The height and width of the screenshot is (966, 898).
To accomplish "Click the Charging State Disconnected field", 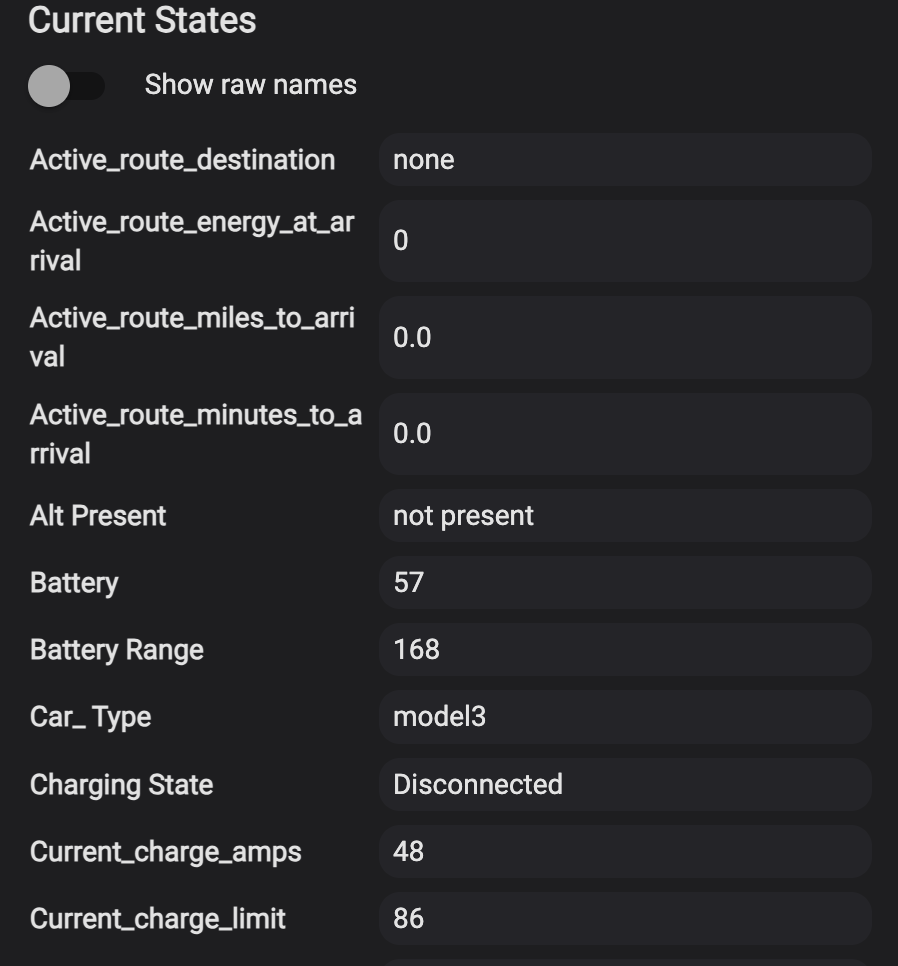I will [x=624, y=784].
